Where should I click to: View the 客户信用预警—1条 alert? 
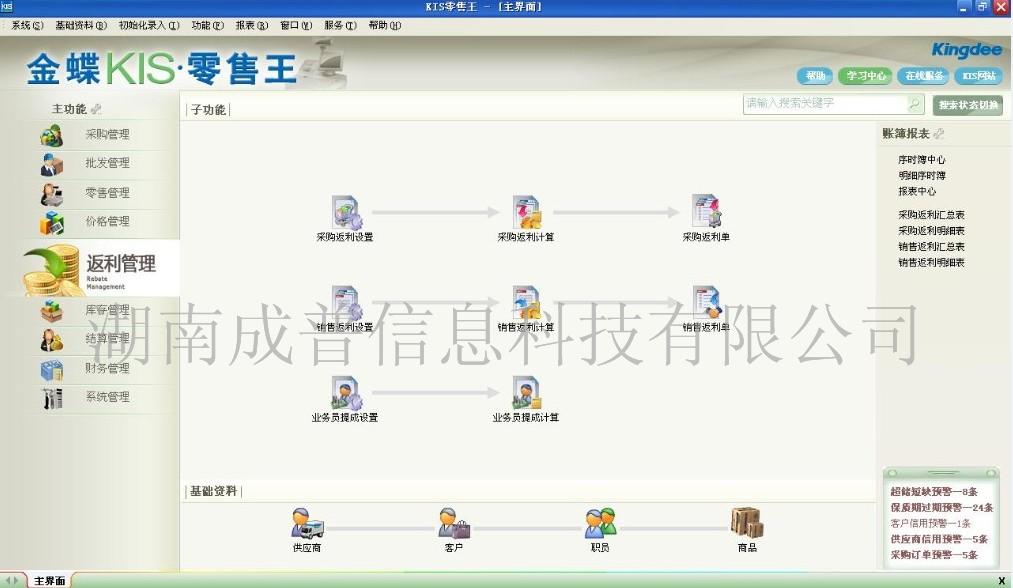tap(930, 523)
